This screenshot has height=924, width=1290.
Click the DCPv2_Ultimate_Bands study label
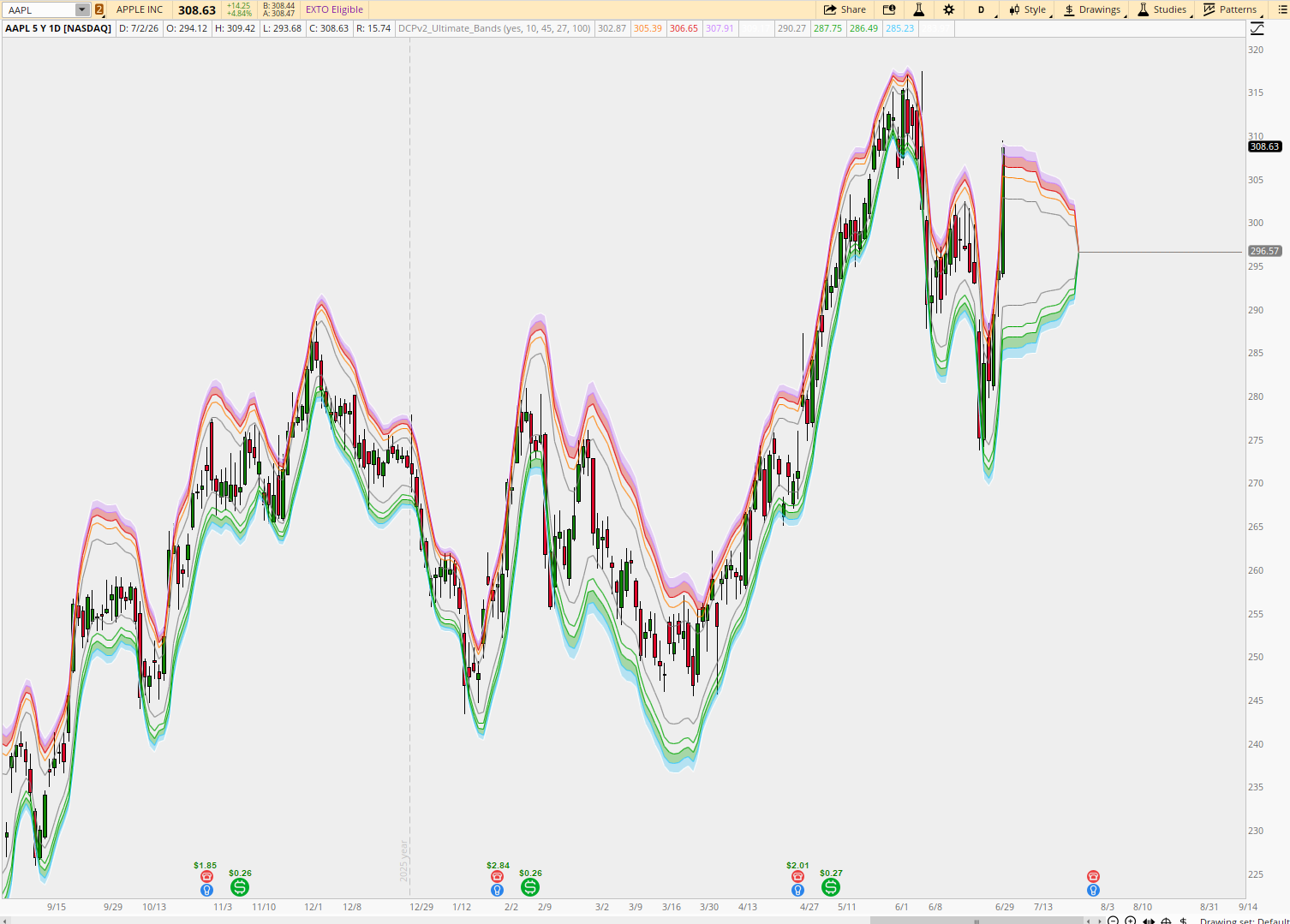point(494,28)
